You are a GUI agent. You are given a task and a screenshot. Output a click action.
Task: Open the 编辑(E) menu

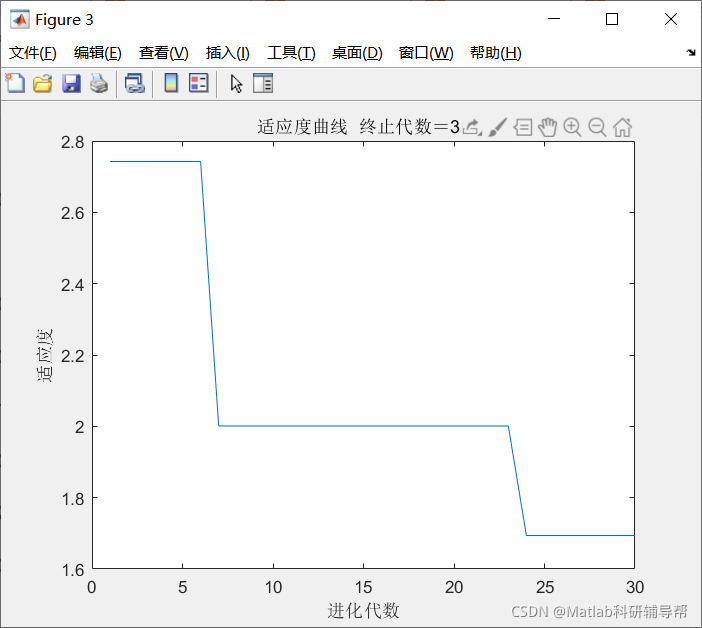click(x=98, y=53)
